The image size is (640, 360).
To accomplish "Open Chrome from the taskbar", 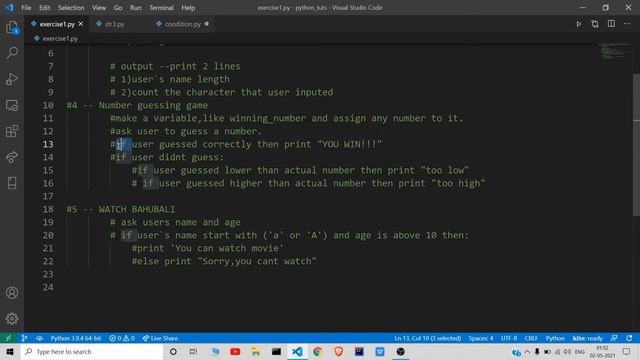I will click(x=318, y=351).
